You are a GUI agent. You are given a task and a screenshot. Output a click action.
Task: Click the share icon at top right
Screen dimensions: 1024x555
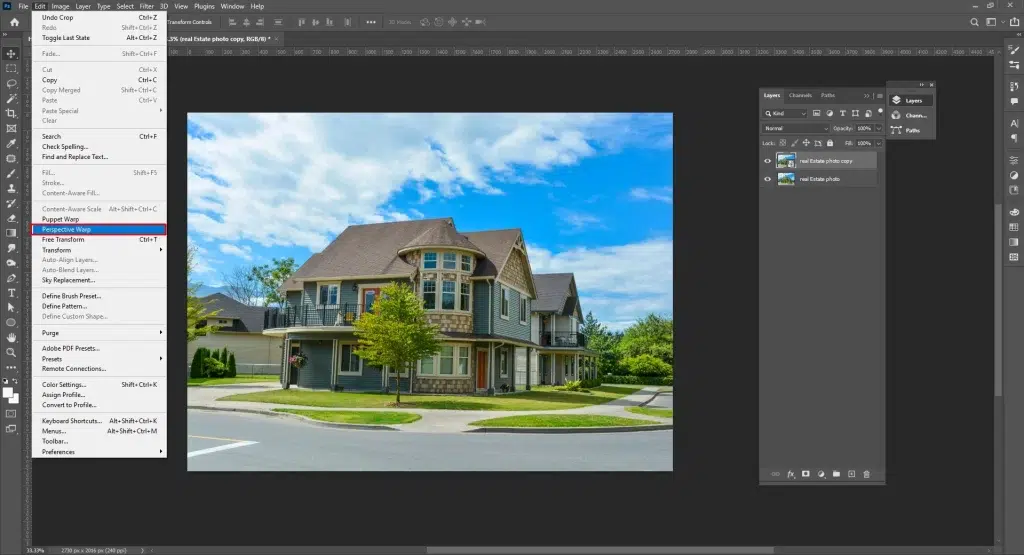pos(1014,22)
